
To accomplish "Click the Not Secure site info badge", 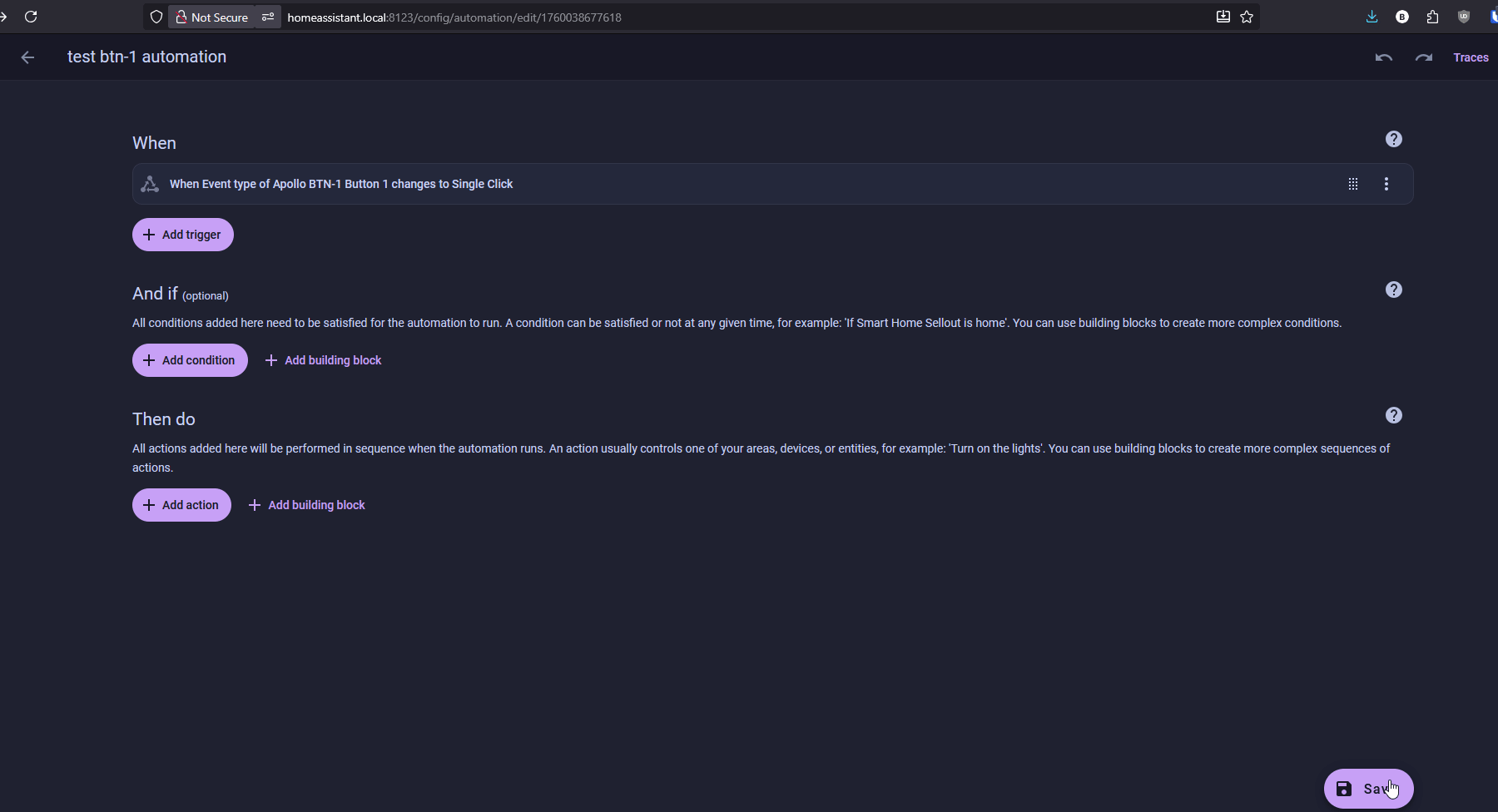I will click(x=212, y=17).
